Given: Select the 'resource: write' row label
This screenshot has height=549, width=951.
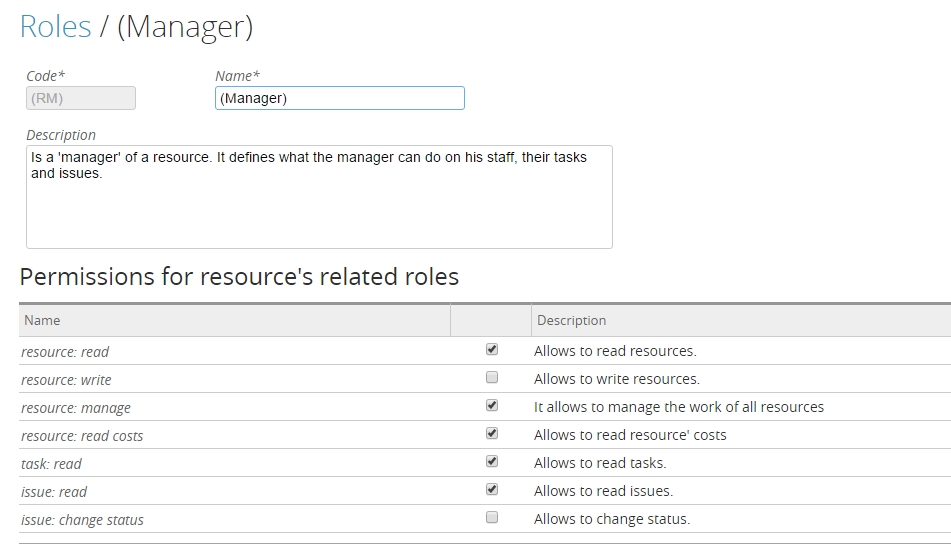Looking at the screenshot, I should 66,380.
